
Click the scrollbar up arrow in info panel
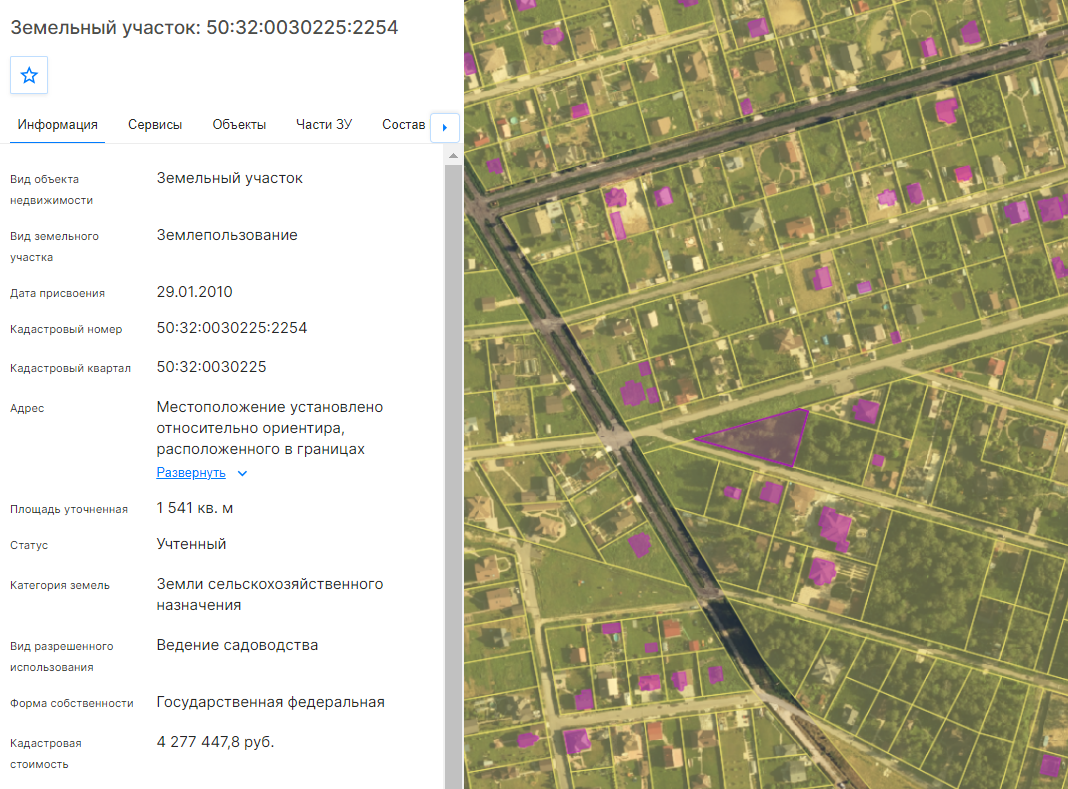click(x=453, y=156)
